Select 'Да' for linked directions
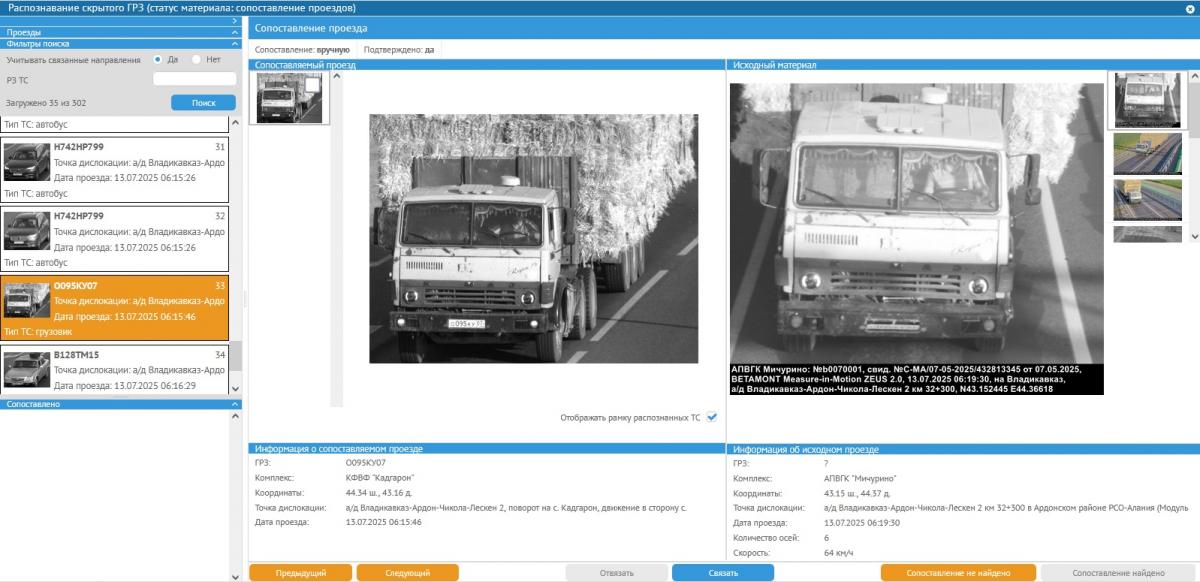This screenshot has width=1200, height=582. pyautogui.click(x=158, y=60)
